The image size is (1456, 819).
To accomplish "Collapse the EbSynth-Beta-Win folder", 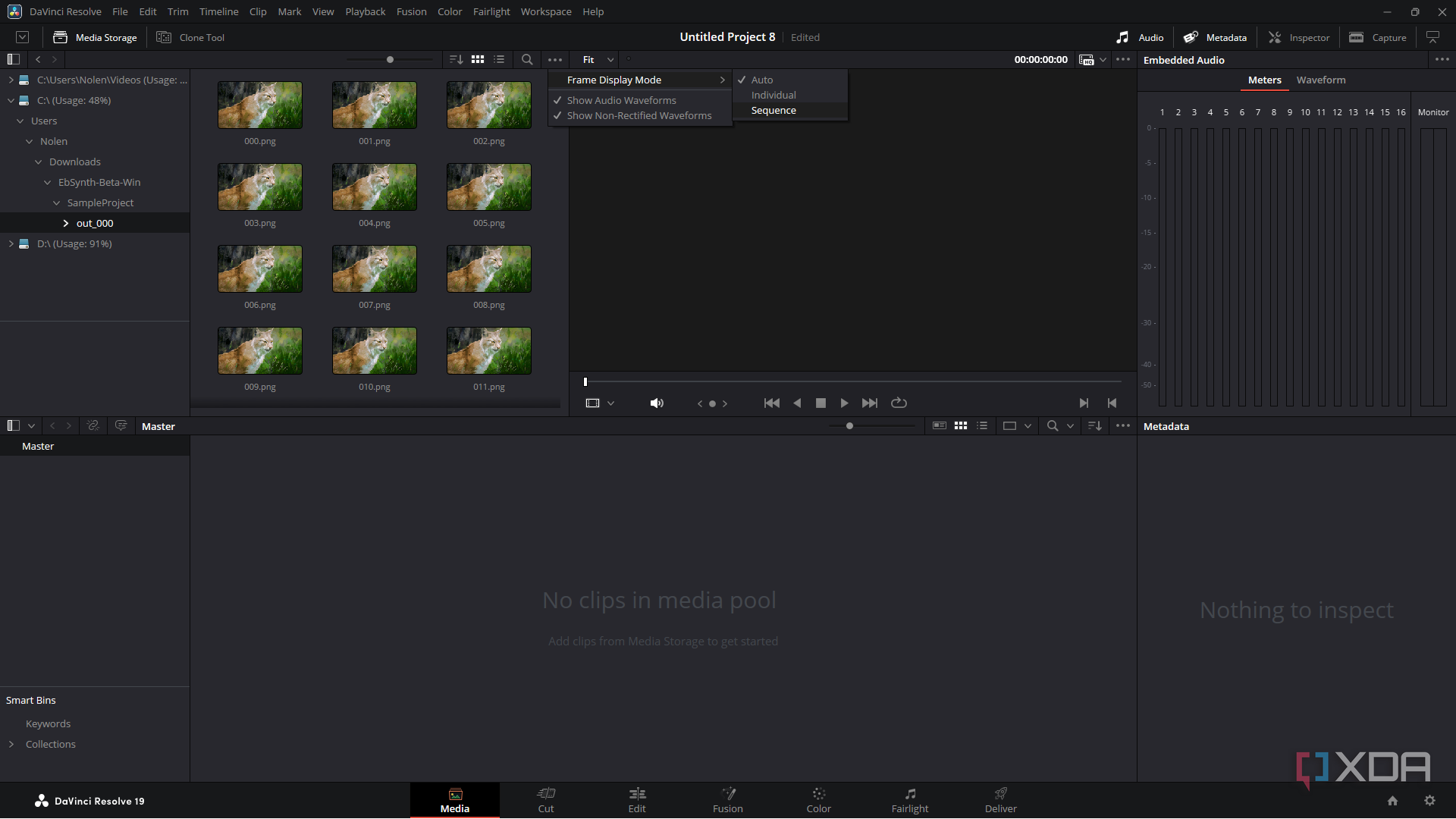I will point(47,182).
